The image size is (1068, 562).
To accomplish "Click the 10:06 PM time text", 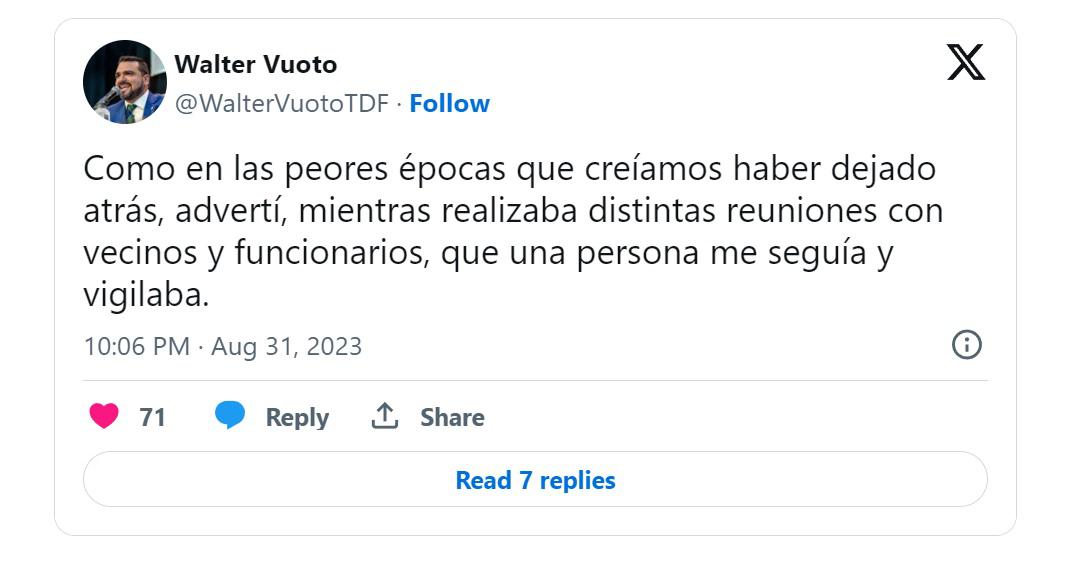I will pyautogui.click(x=137, y=346).
